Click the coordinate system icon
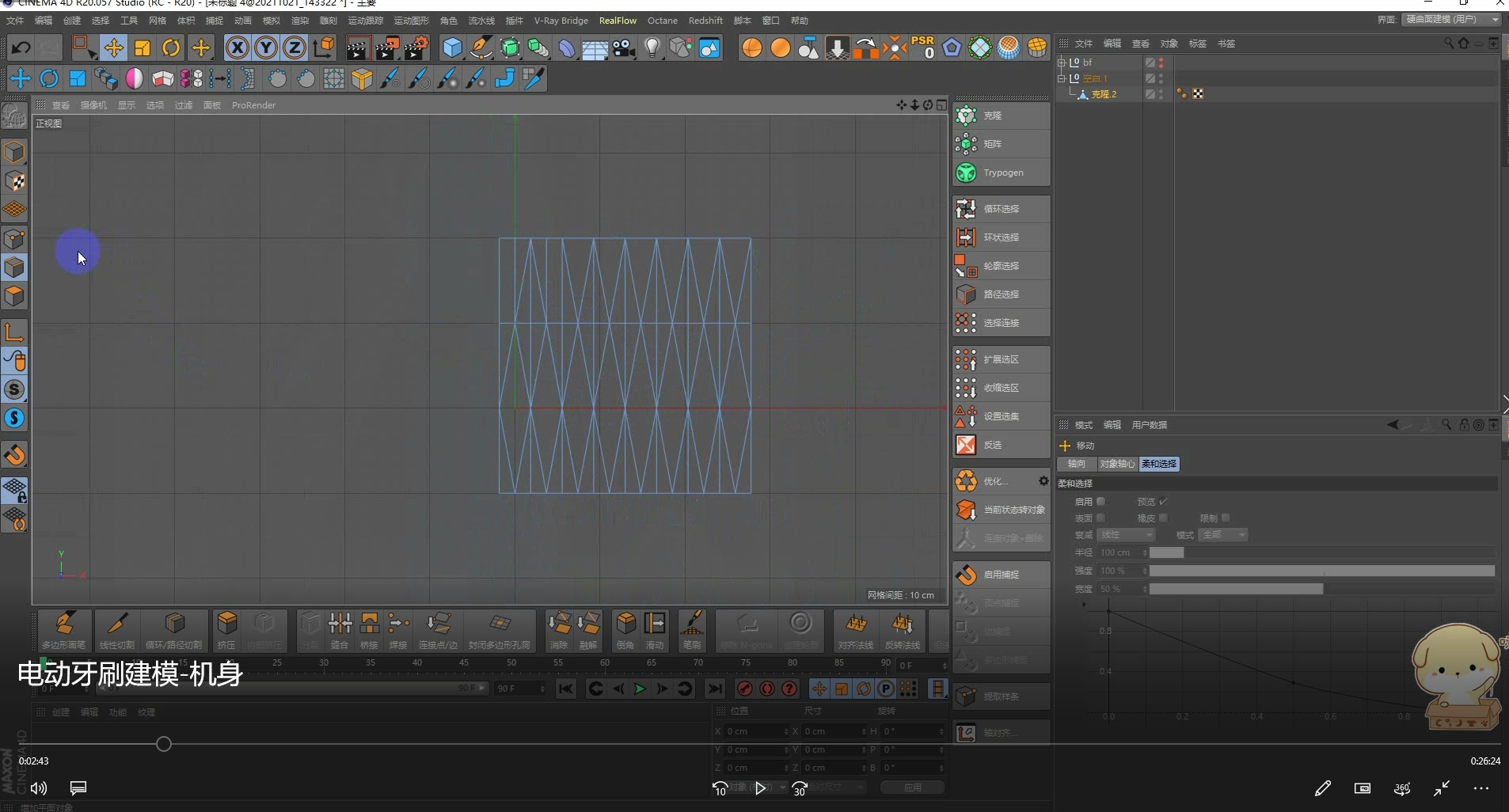The width and height of the screenshot is (1509, 812). coord(324,48)
